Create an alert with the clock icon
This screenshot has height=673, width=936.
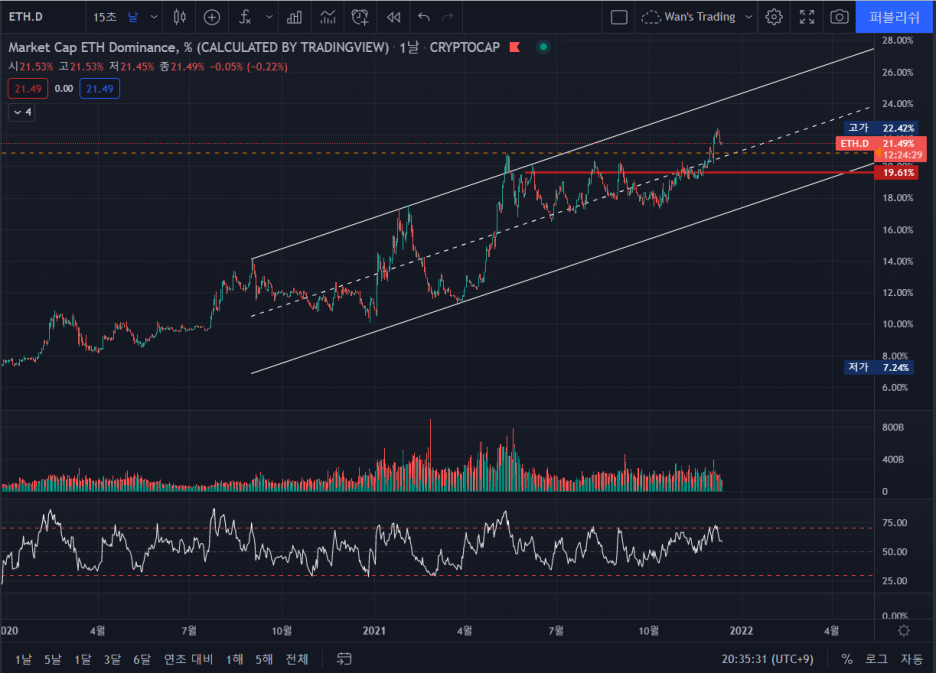click(x=360, y=17)
